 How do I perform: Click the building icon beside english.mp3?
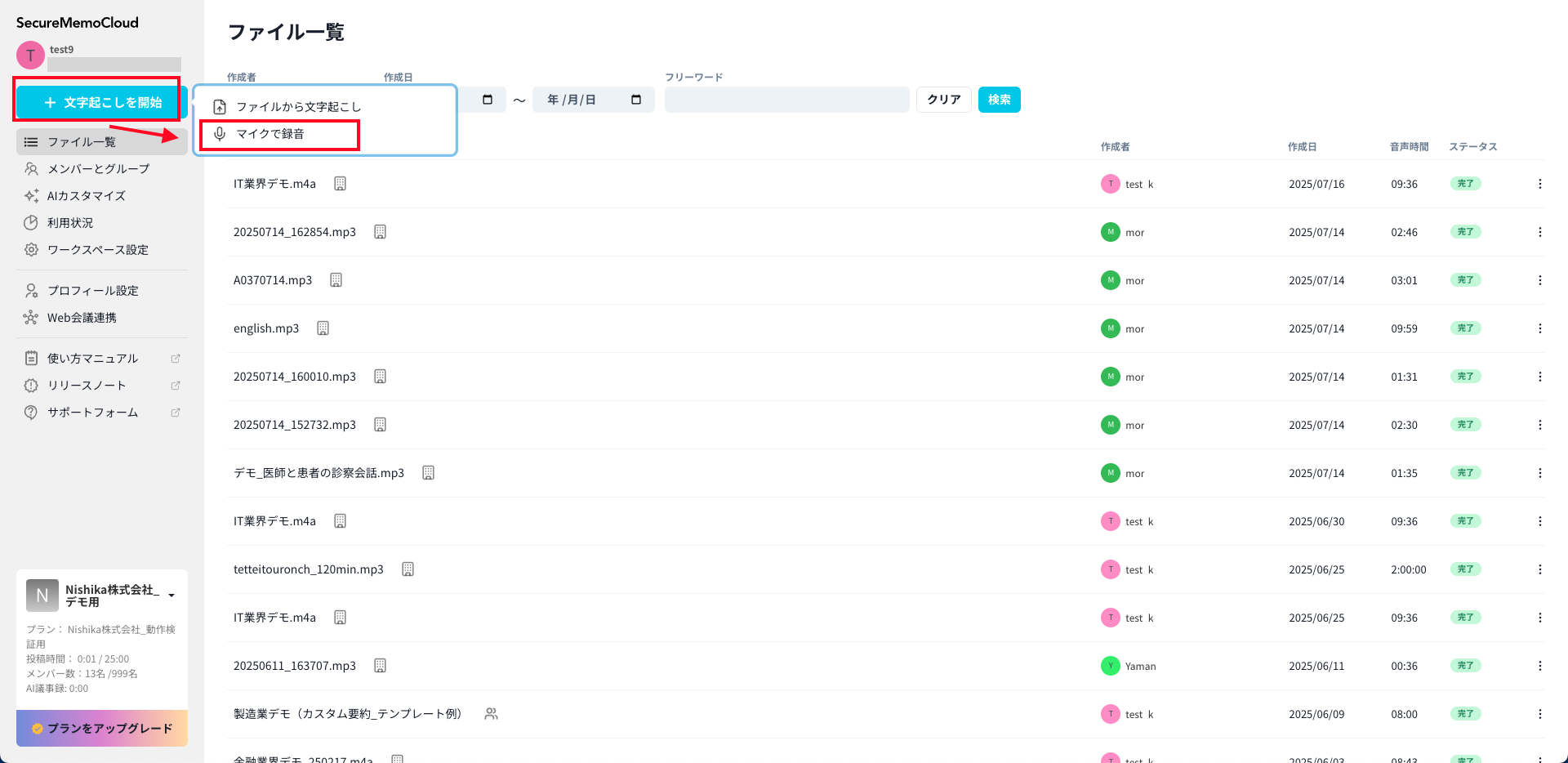pyautogui.click(x=323, y=328)
